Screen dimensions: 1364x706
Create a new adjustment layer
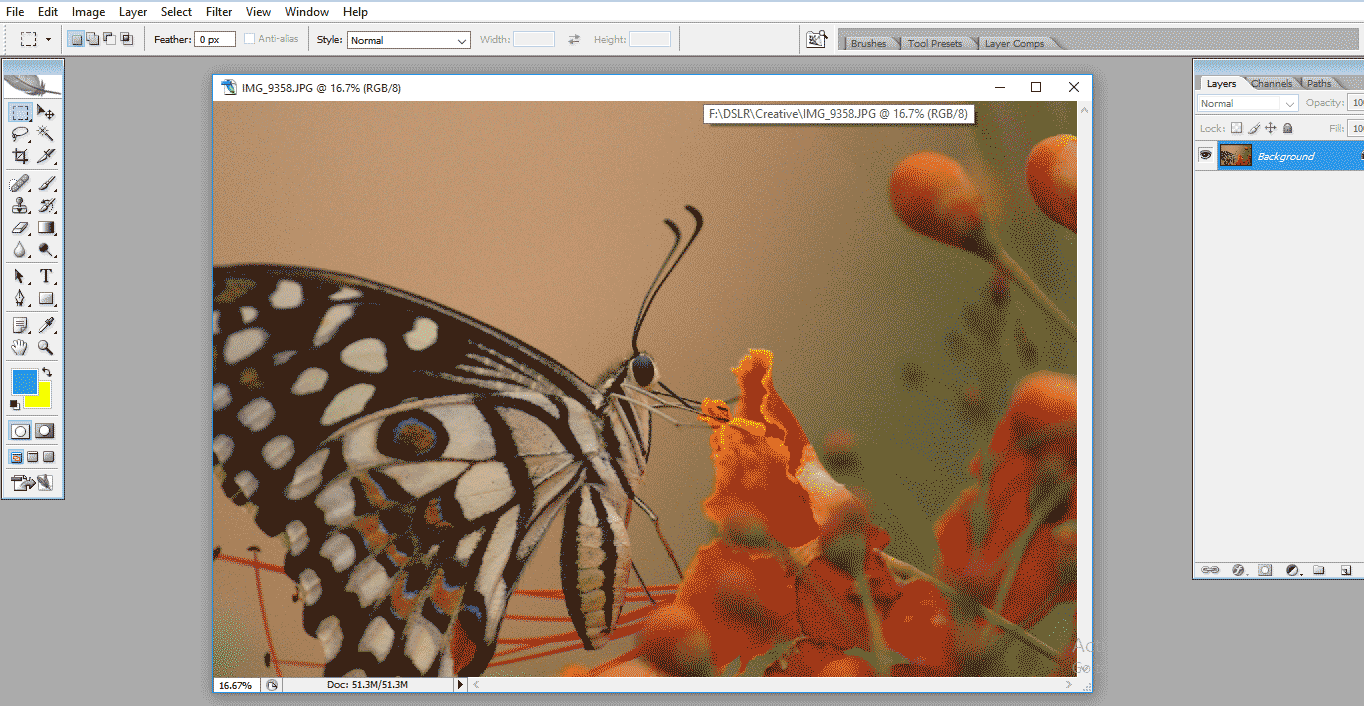(1292, 569)
